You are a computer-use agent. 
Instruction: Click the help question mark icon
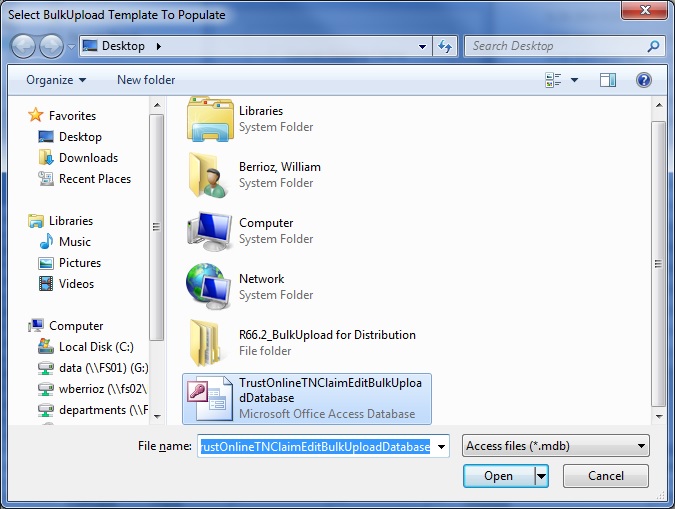pyautogui.click(x=644, y=80)
